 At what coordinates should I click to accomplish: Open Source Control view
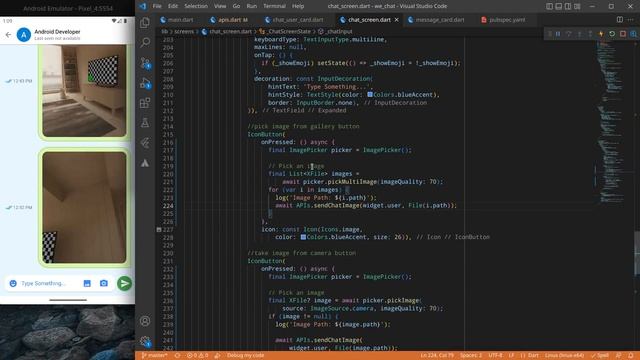145,62
